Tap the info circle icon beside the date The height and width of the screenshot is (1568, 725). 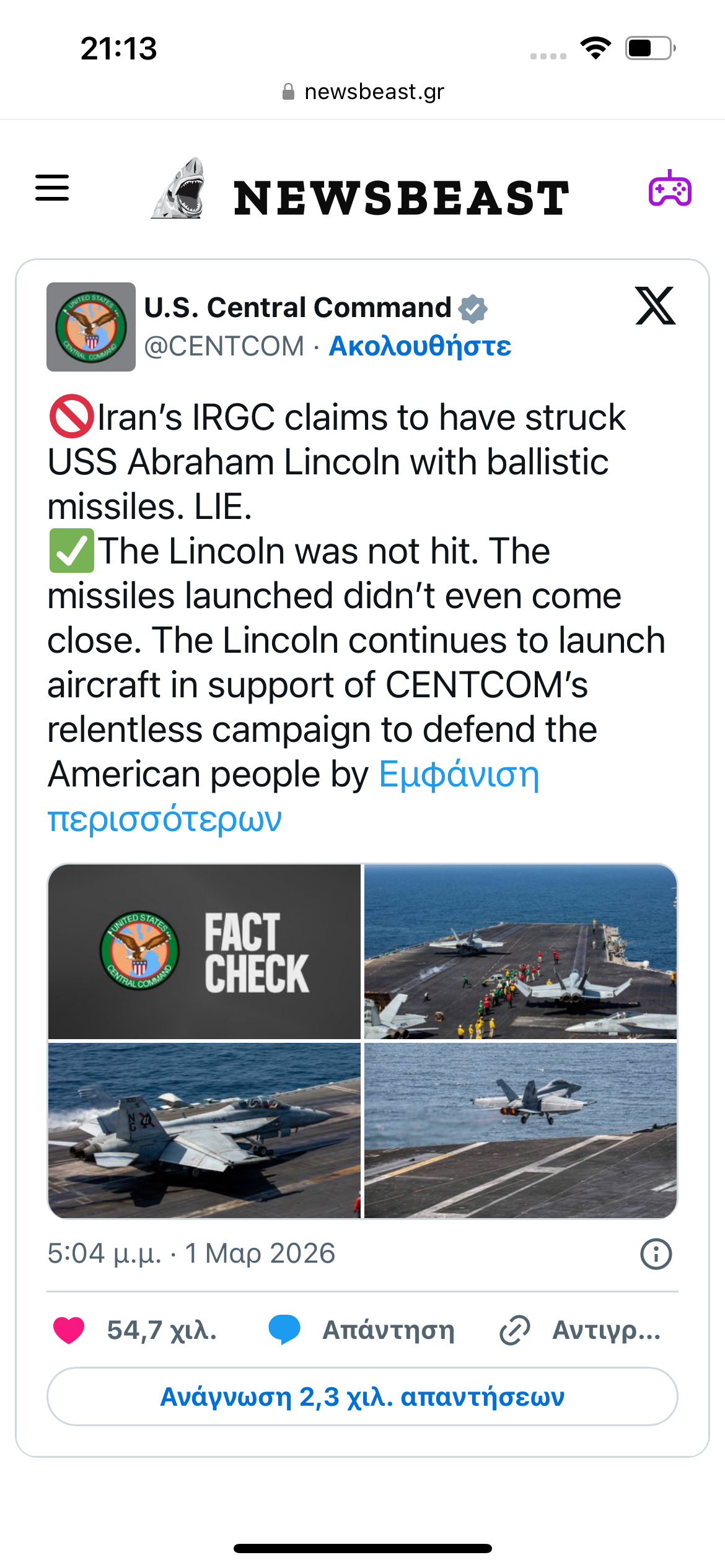coord(656,1254)
